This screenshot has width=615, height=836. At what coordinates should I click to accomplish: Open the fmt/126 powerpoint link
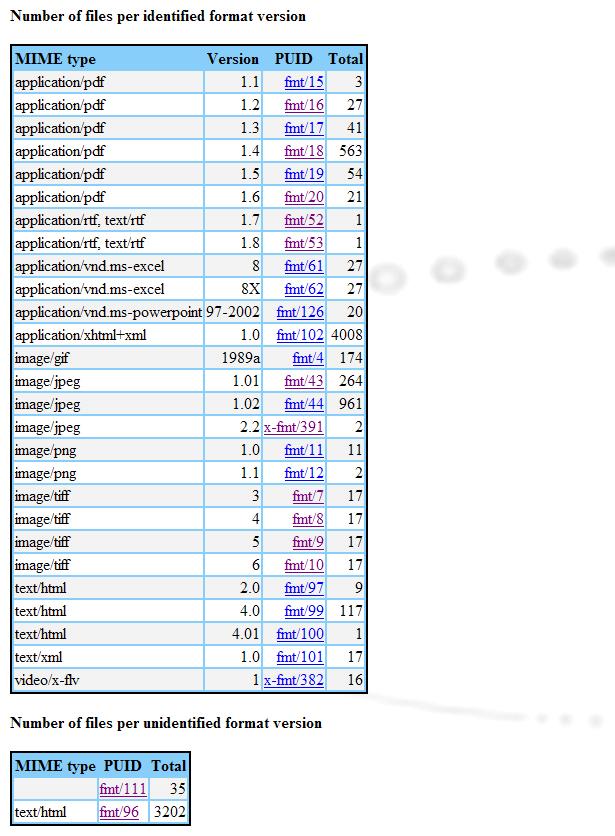[300, 312]
